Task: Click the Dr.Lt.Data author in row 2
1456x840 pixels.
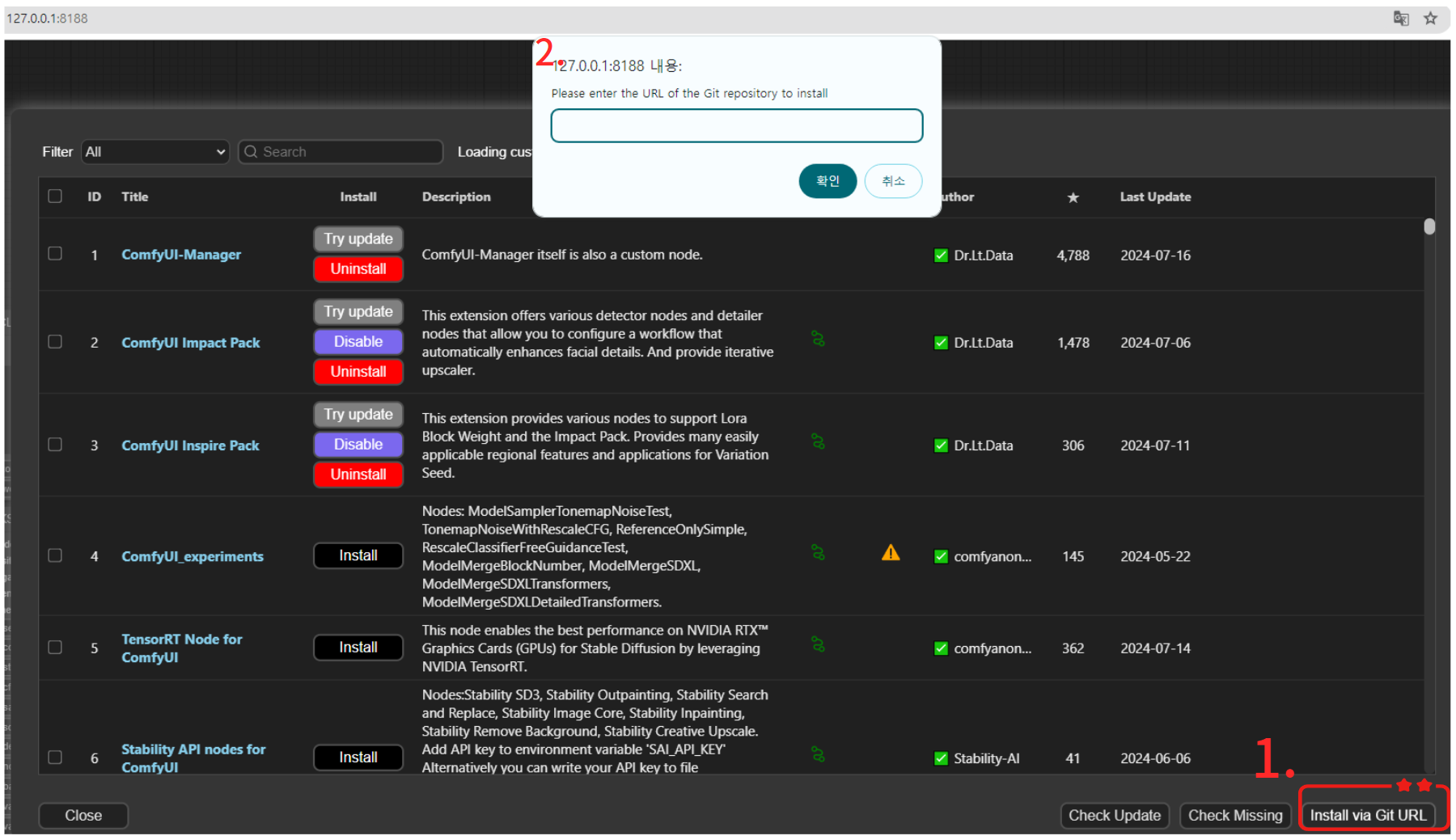Action: point(983,343)
